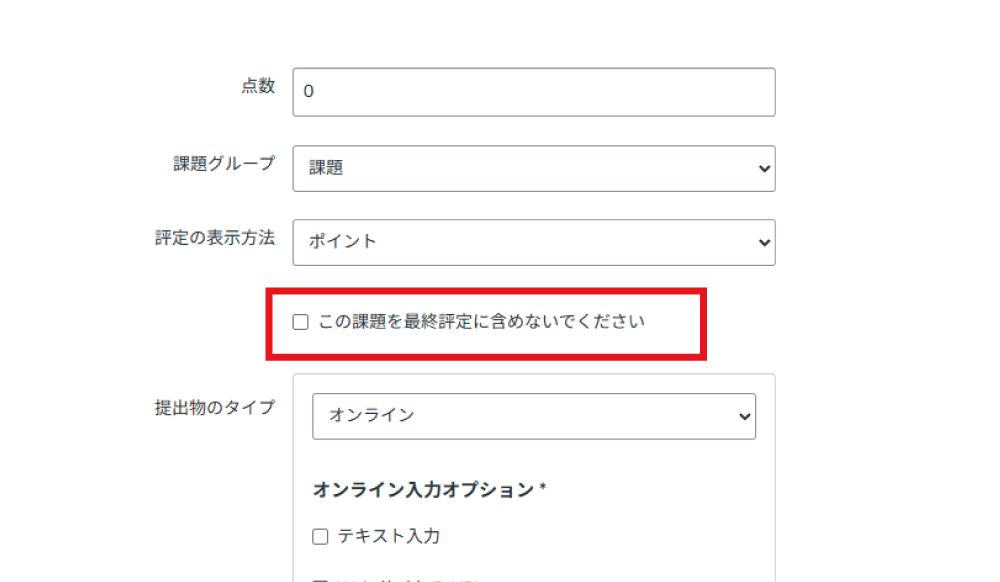The image size is (1000, 582).
Task: Click the 点数 field label
Action: tap(257, 87)
